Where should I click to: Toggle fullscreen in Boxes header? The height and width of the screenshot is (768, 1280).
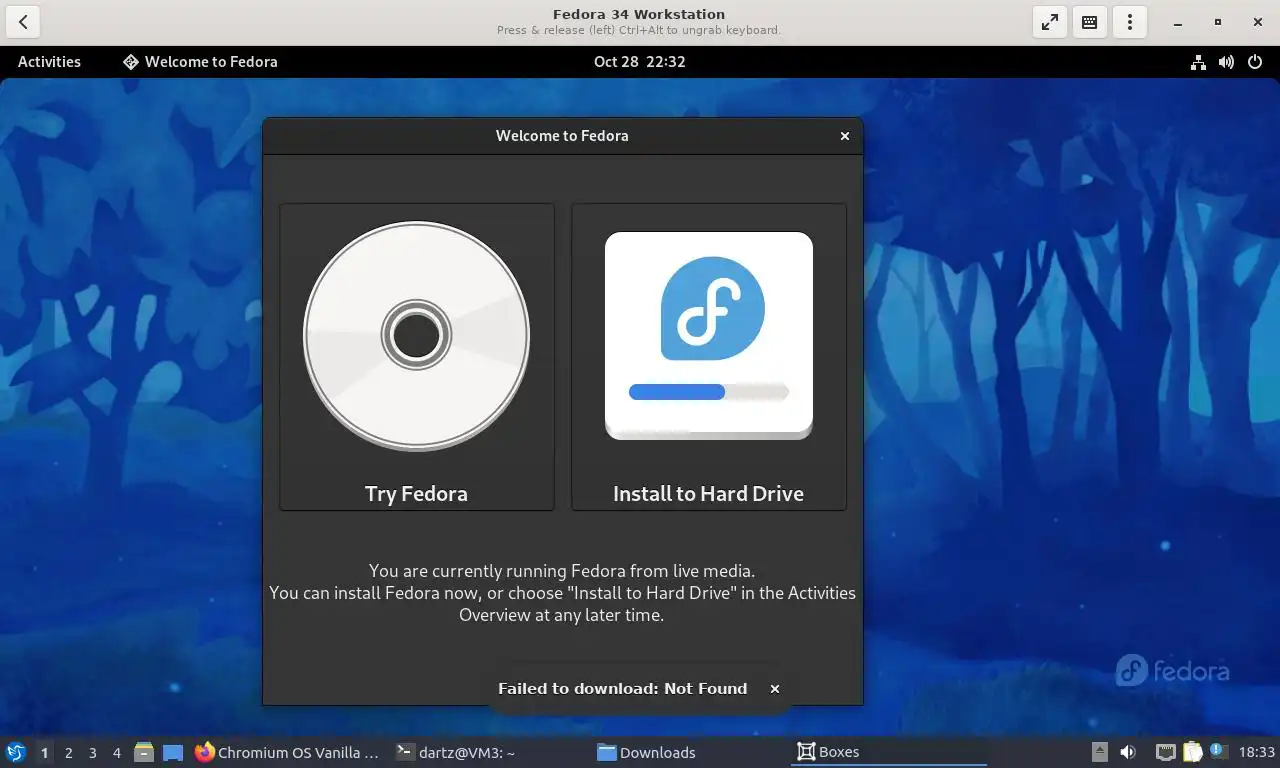pos(1050,22)
